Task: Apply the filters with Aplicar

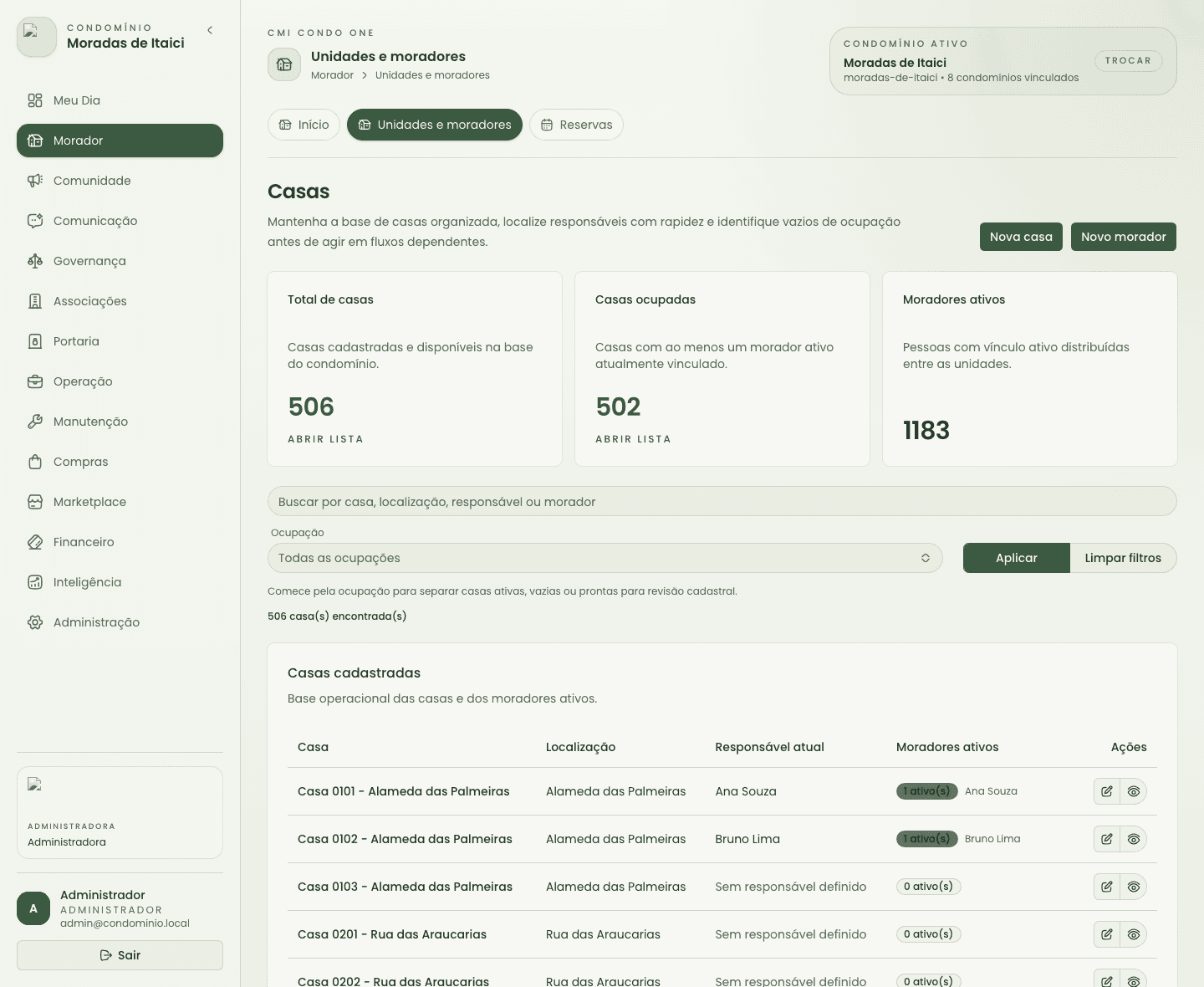Action: 1017,558
